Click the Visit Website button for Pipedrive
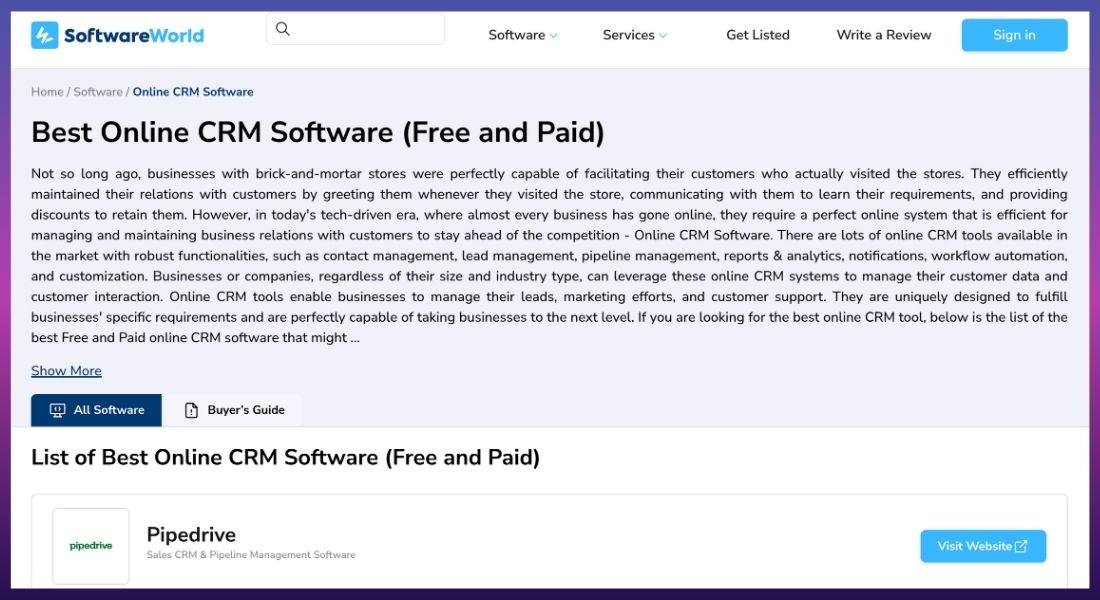Screen dimensions: 1100x600 983,546
